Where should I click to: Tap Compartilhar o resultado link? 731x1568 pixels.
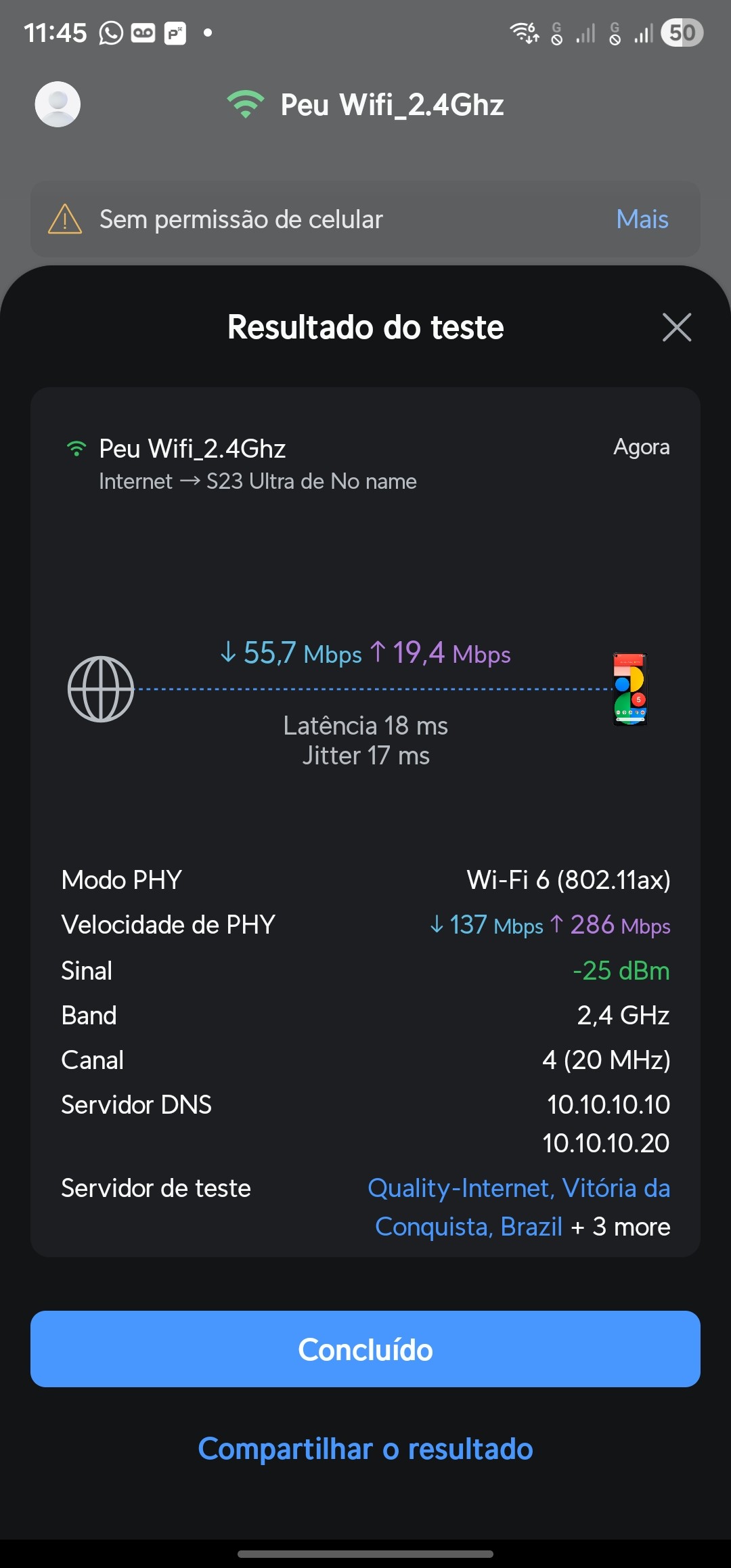click(365, 1449)
